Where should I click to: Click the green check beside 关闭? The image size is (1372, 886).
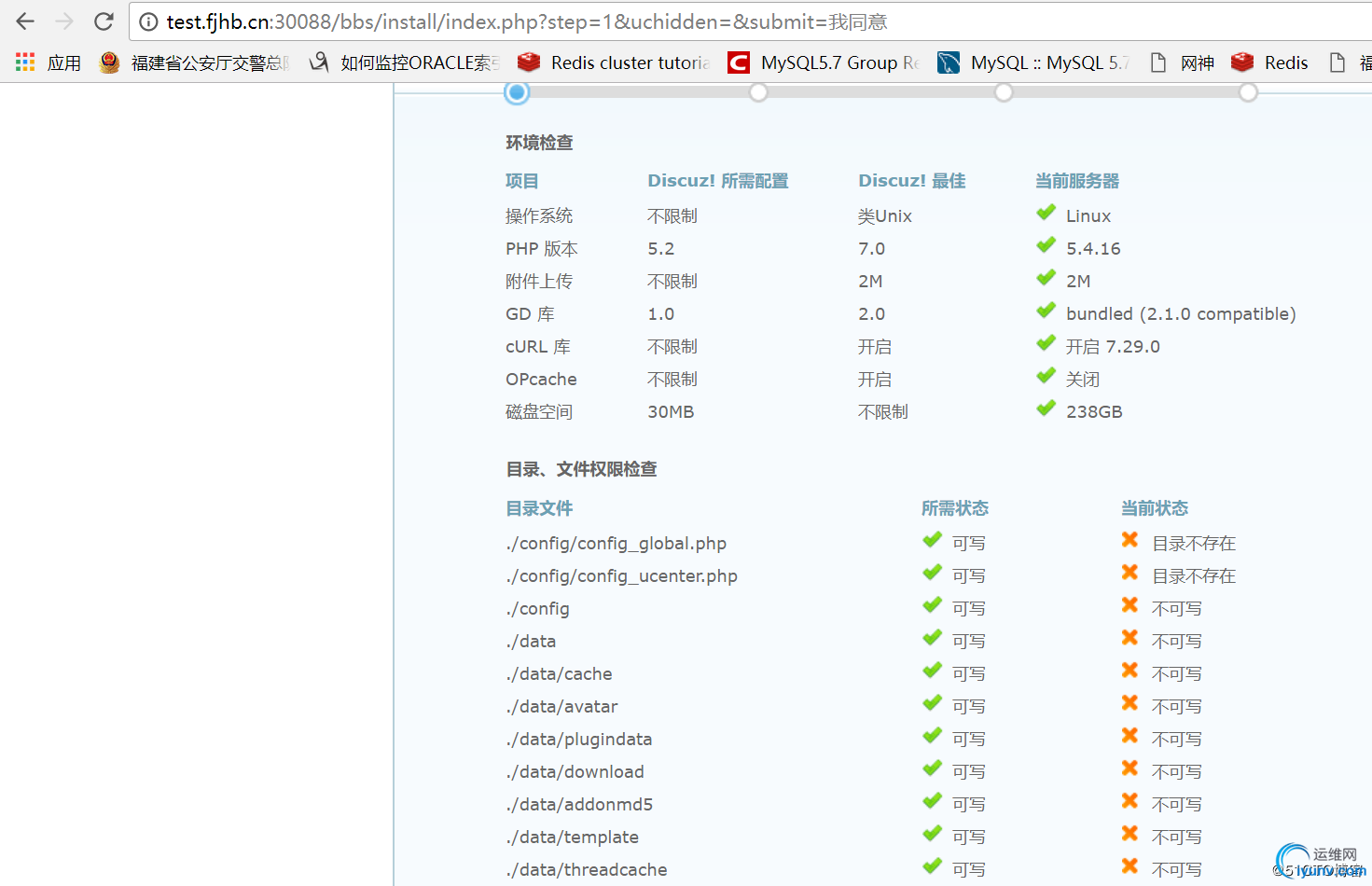[x=1046, y=376]
